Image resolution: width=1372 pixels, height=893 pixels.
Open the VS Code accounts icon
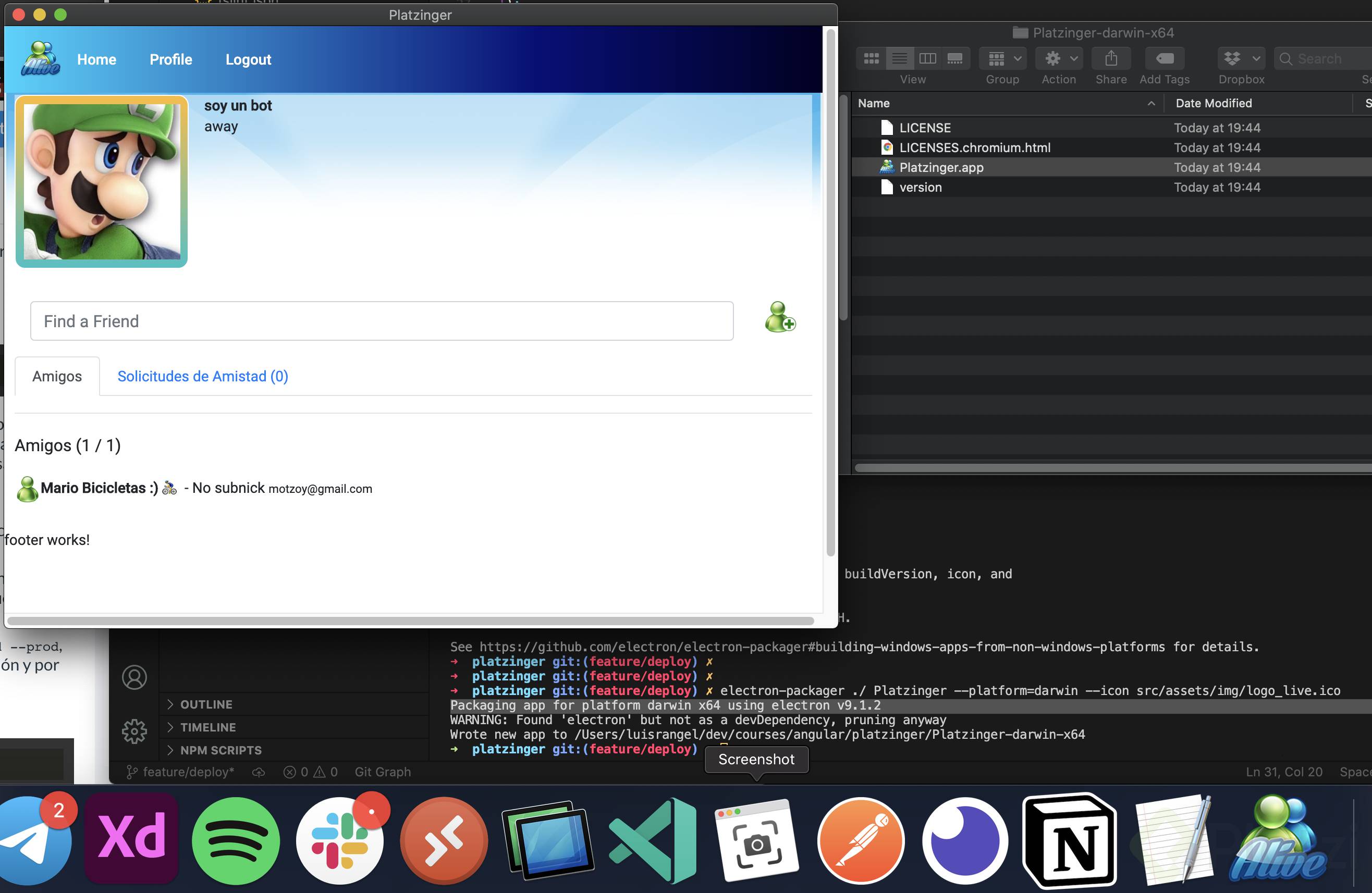[134, 677]
